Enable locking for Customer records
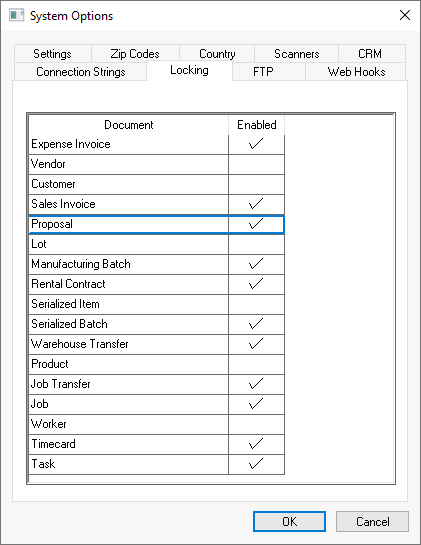The height and width of the screenshot is (545, 421). [256, 184]
